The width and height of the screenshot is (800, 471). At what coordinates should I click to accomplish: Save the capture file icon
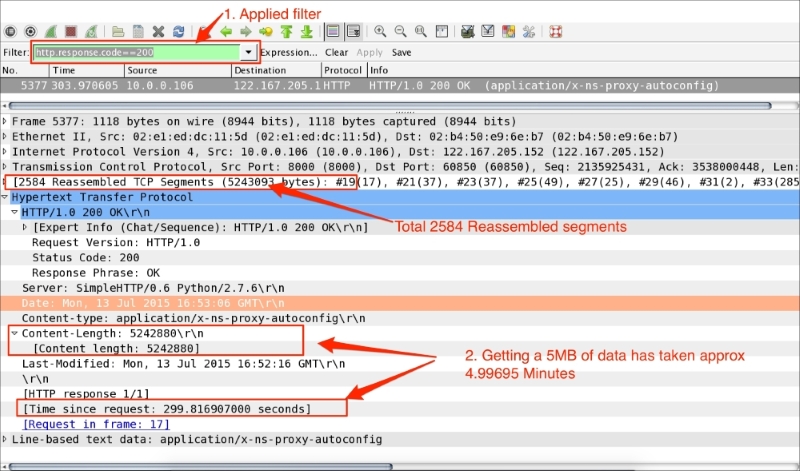[138, 32]
